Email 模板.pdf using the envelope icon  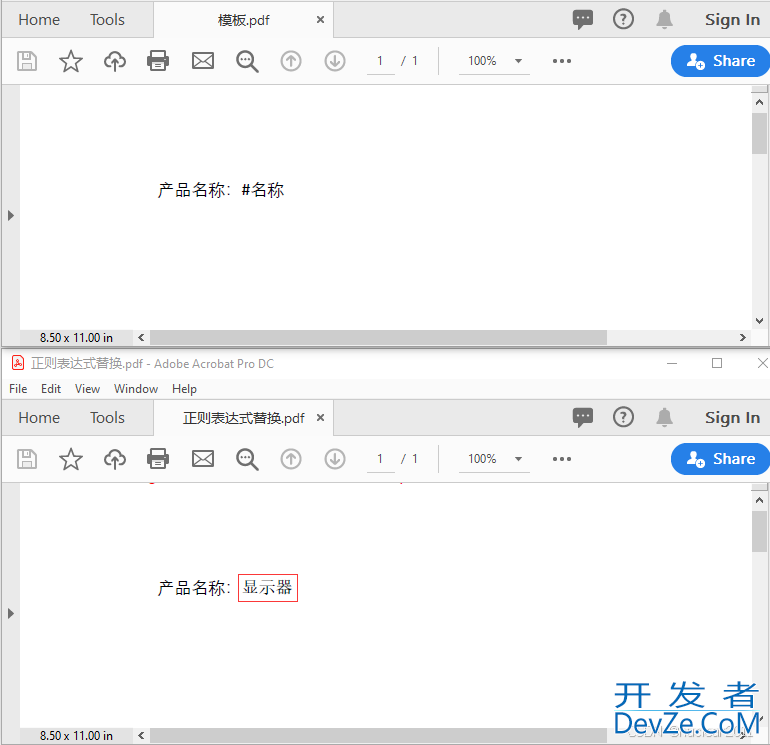pyautogui.click(x=203, y=61)
